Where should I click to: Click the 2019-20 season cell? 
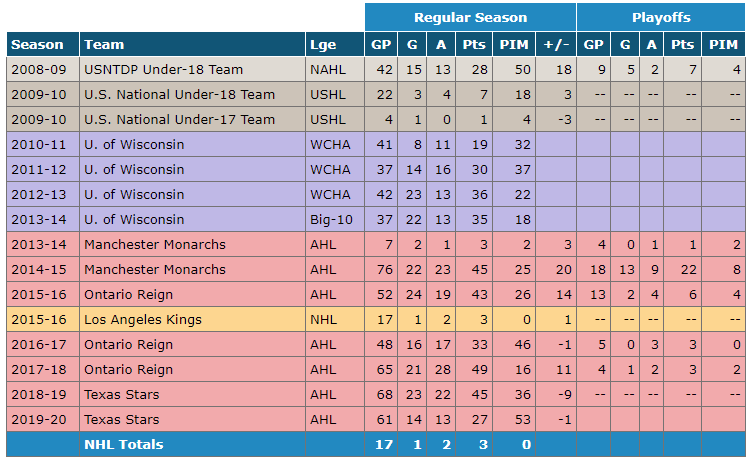pos(39,419)
